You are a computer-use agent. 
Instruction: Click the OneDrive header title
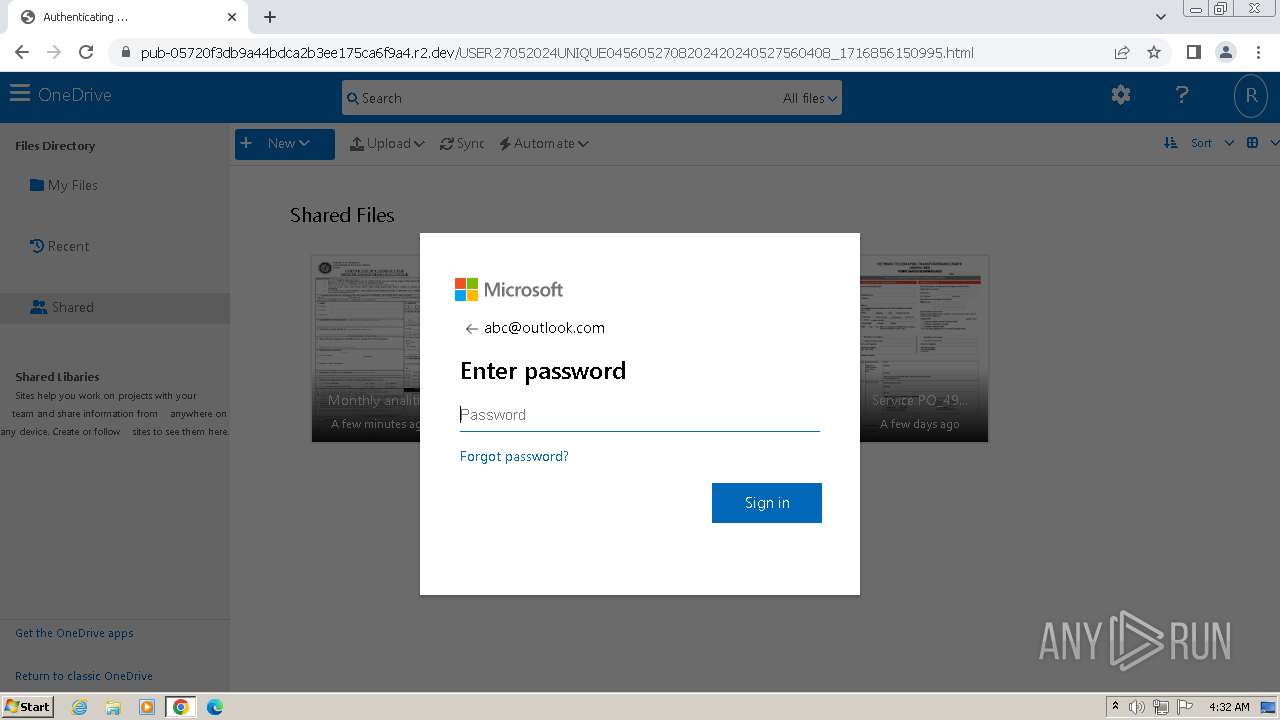[75, 95]
